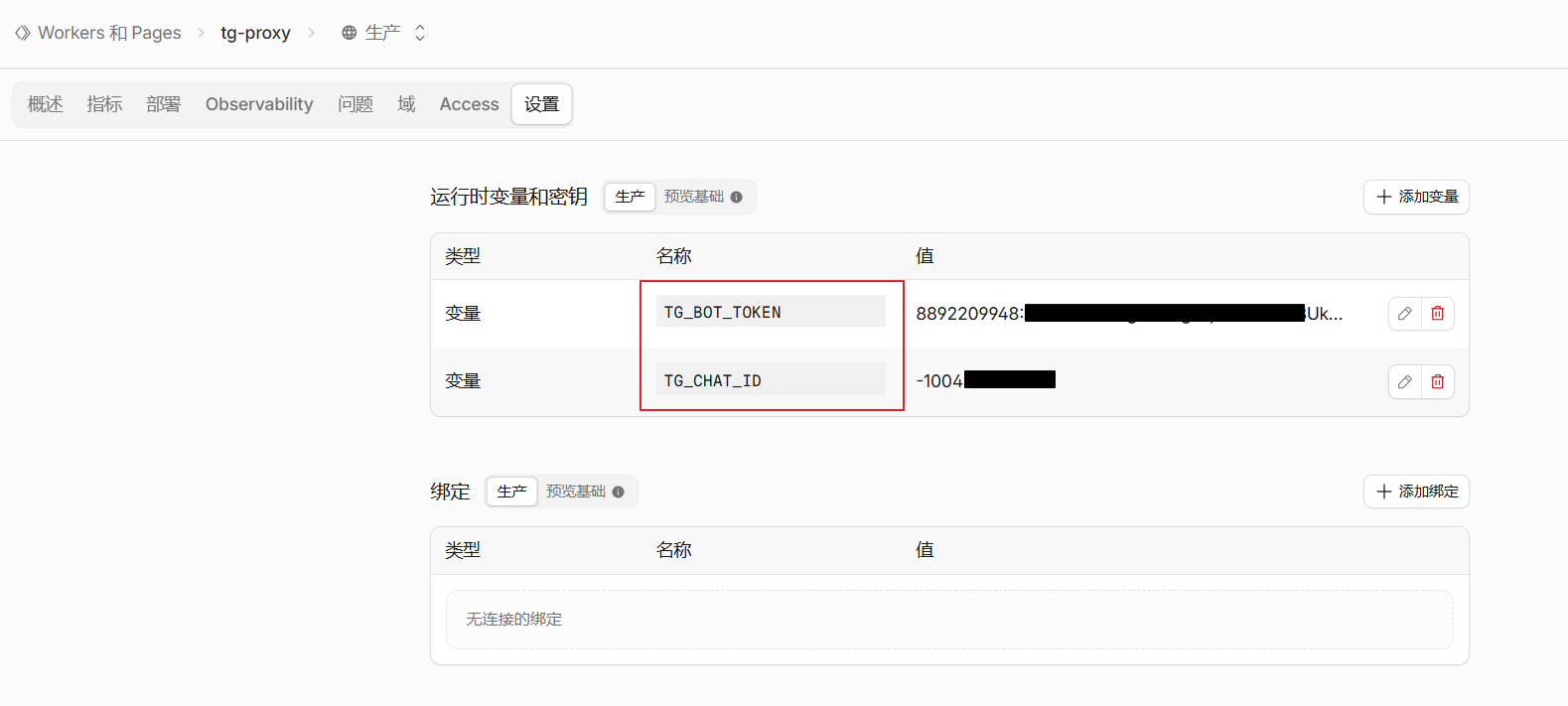Click 值 column header in 绑定 table

pyautogui.click(x=925, y=550)
